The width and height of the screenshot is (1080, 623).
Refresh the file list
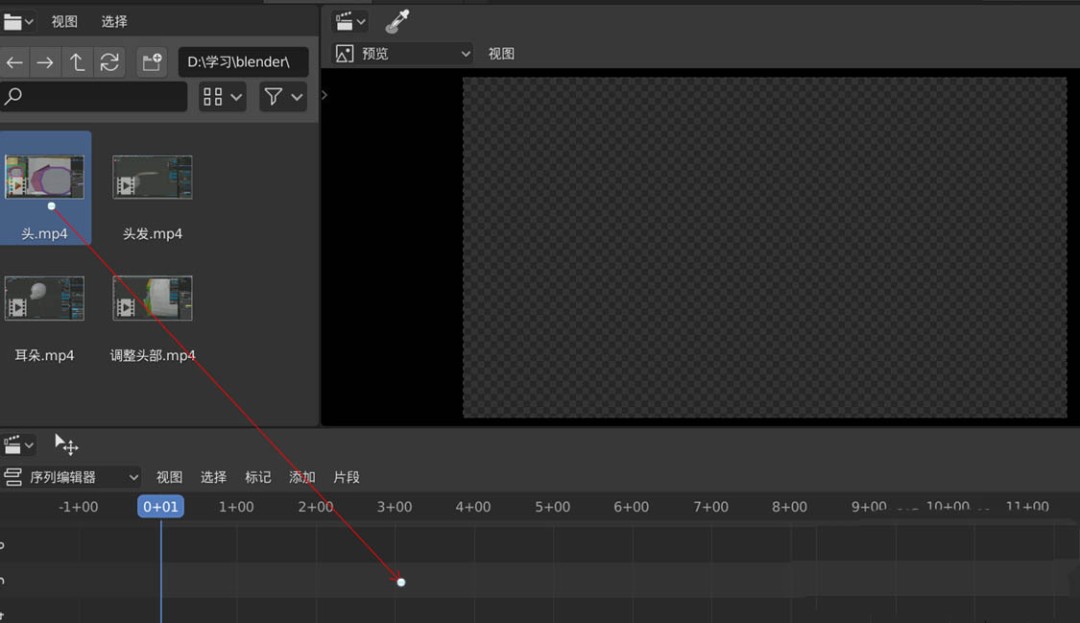[x=109, y=62]
